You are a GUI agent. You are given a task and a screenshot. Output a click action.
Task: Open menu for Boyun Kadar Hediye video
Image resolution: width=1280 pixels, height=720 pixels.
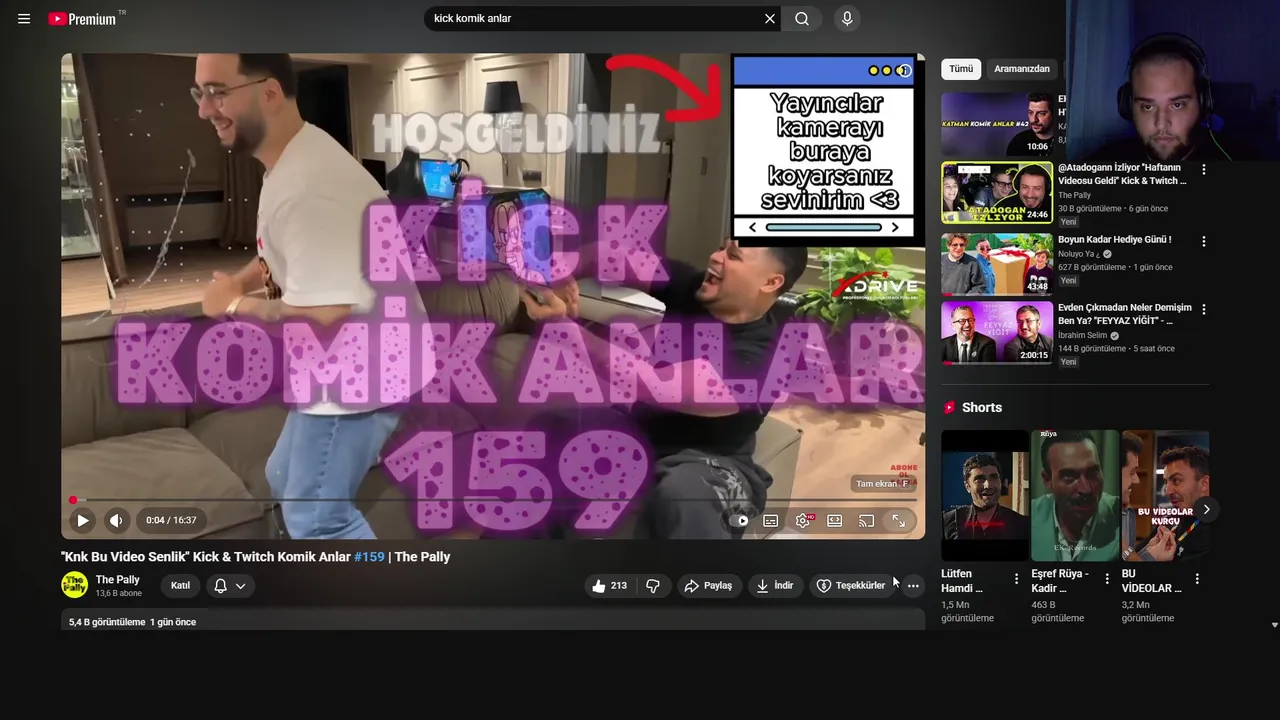point(1204,241)
